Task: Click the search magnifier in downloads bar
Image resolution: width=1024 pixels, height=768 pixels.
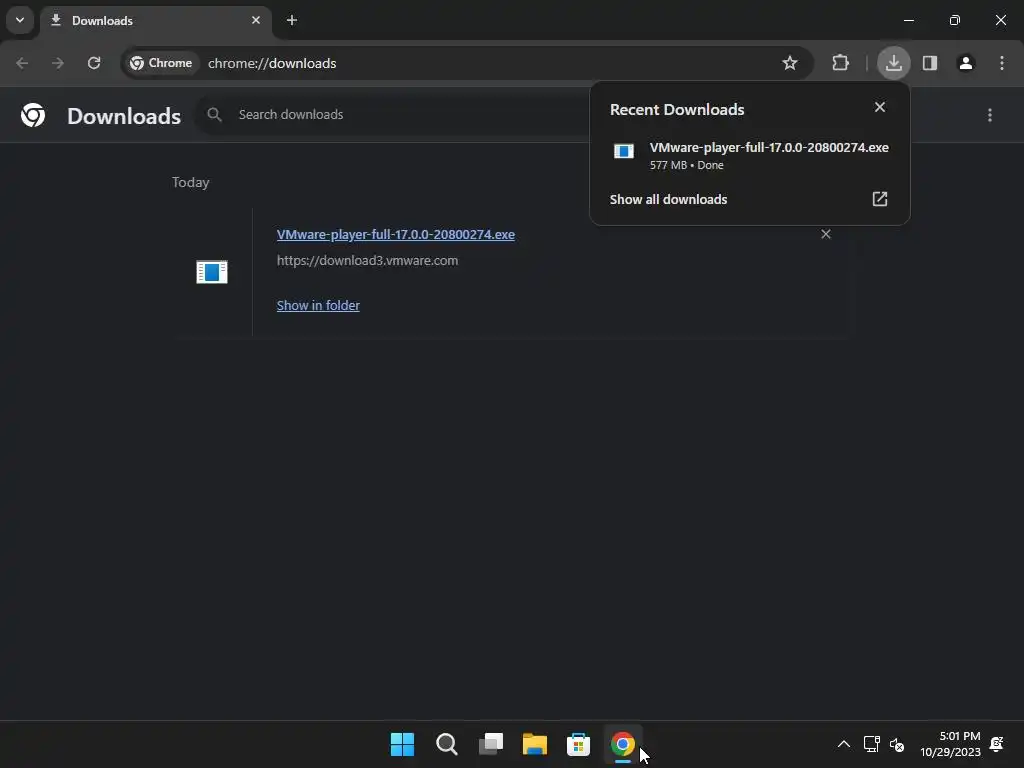Action: click(x=214, y=115)
